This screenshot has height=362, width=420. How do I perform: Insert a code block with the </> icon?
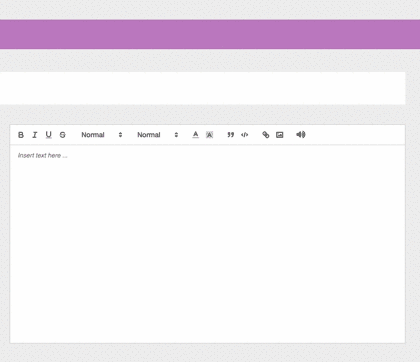245,135
